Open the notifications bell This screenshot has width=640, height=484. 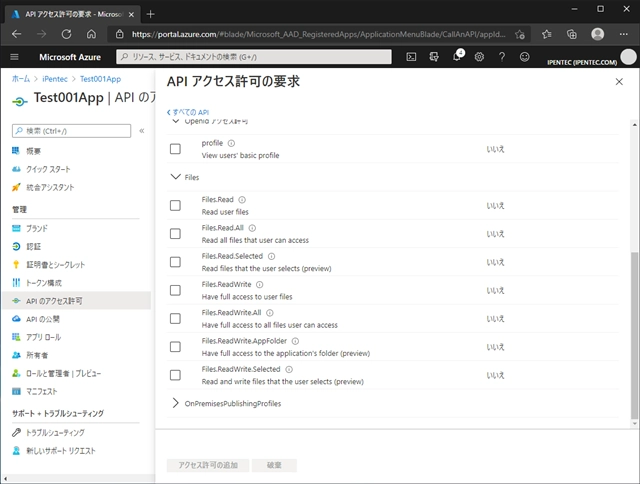tap(457, 57)
